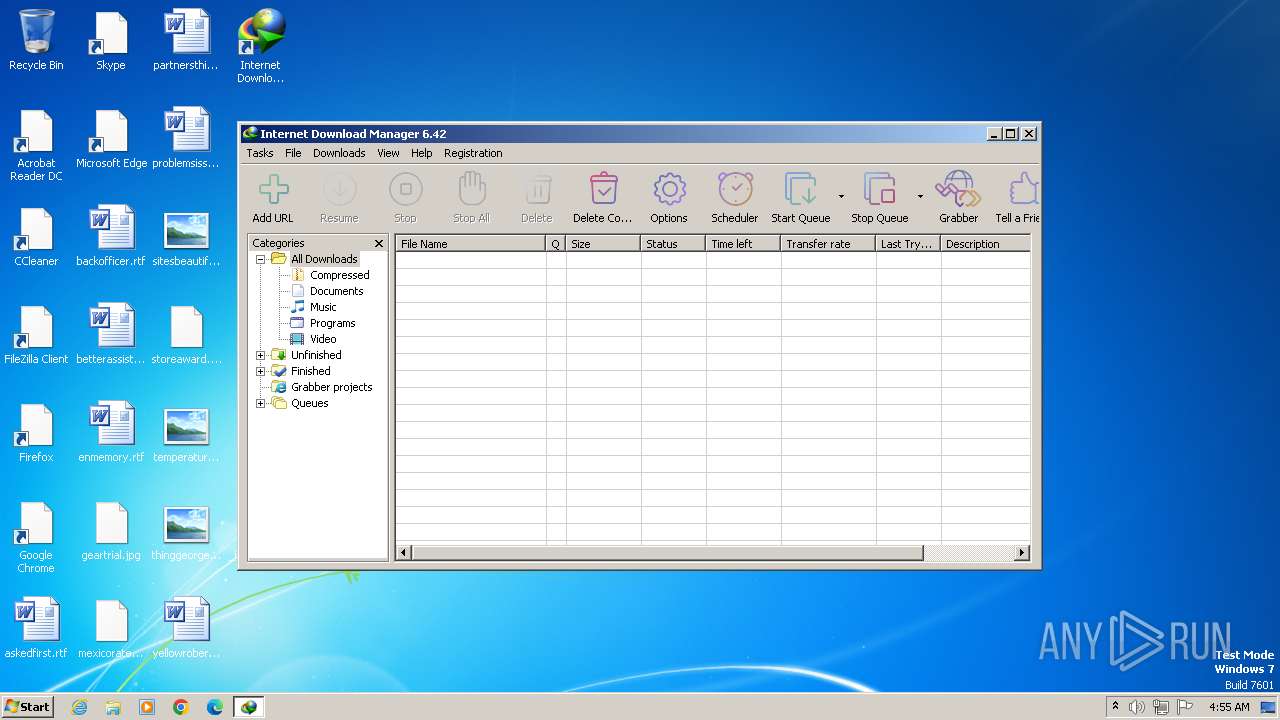
Task: Select Grabber projects in tree
Action: [x=331, y=387]
